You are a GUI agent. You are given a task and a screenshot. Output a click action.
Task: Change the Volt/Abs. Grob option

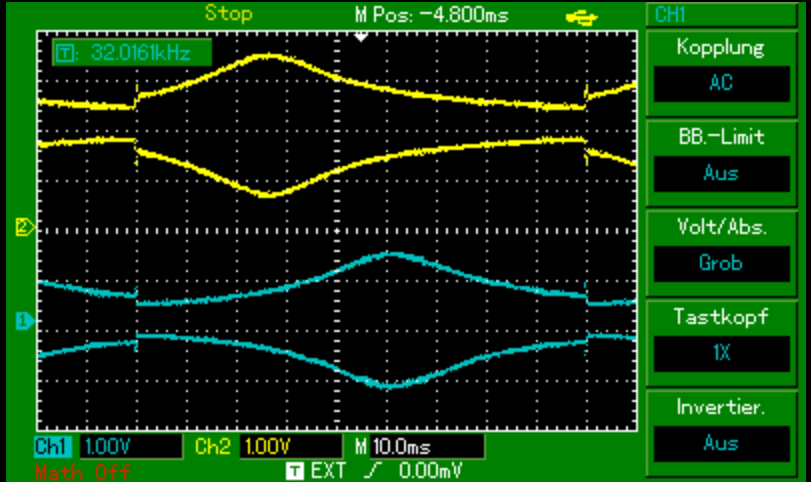point(720,263)
